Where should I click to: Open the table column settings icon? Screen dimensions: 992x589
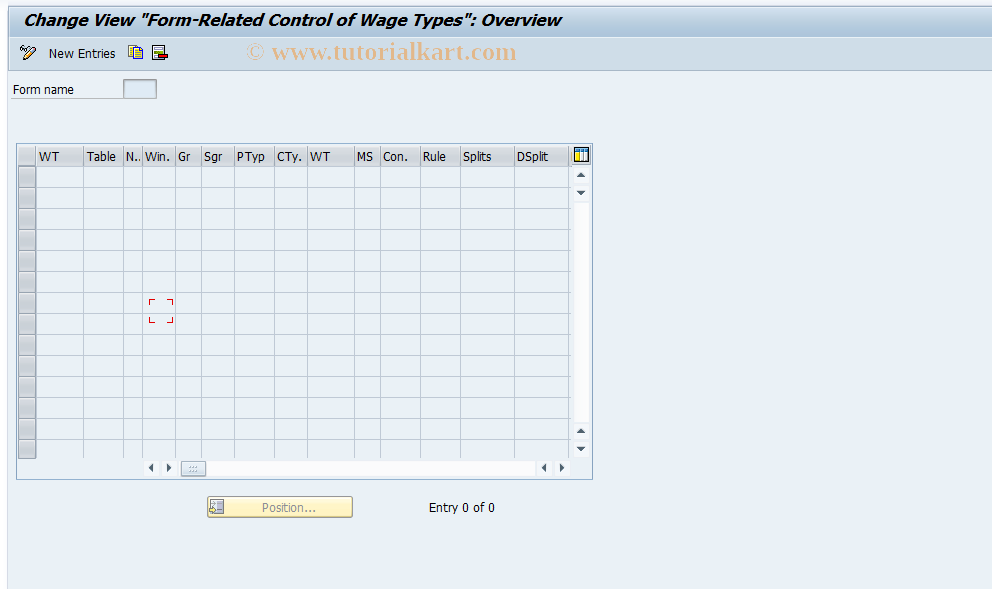click(x=581, y=155)
